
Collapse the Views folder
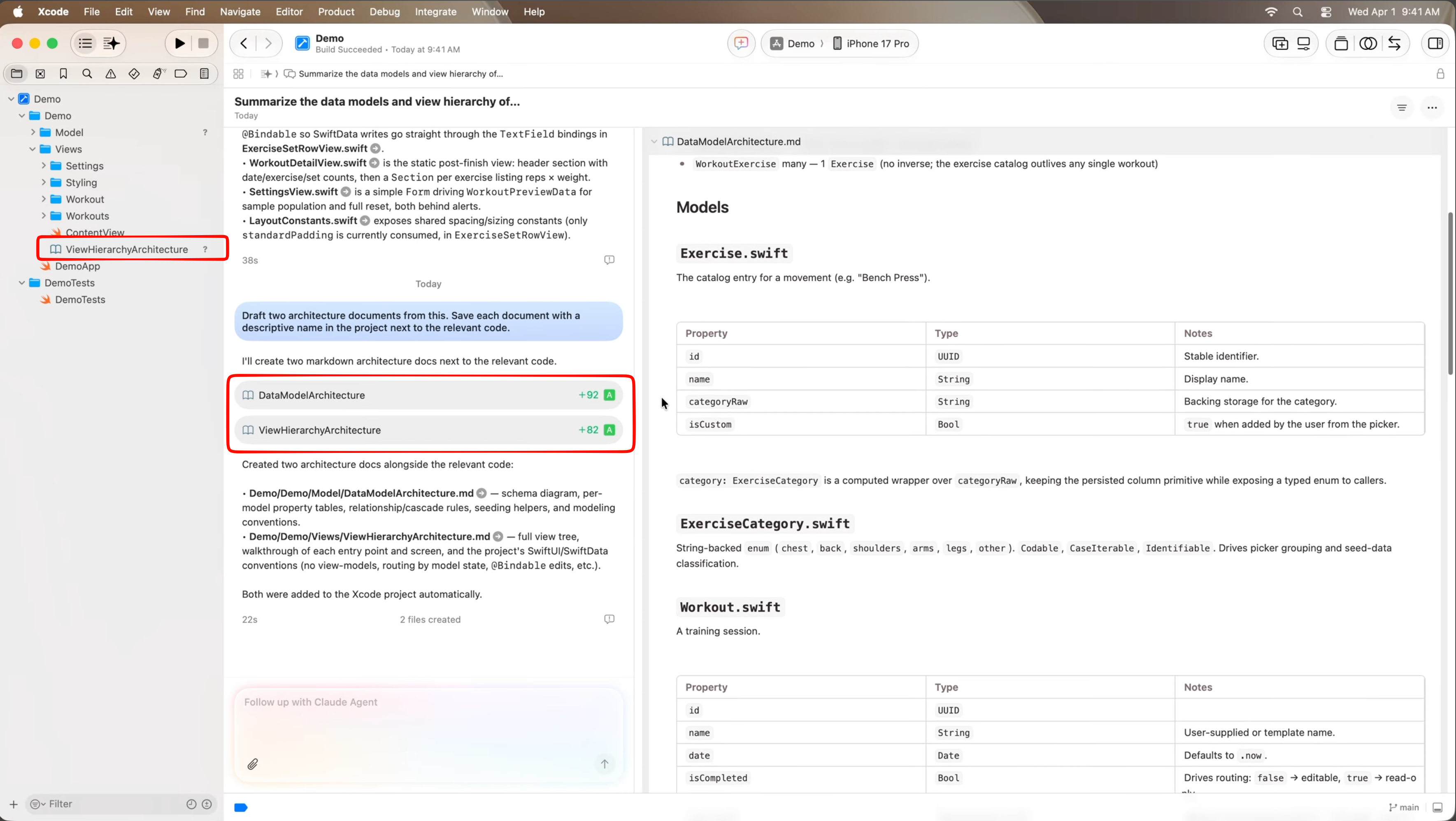(33, 149)
